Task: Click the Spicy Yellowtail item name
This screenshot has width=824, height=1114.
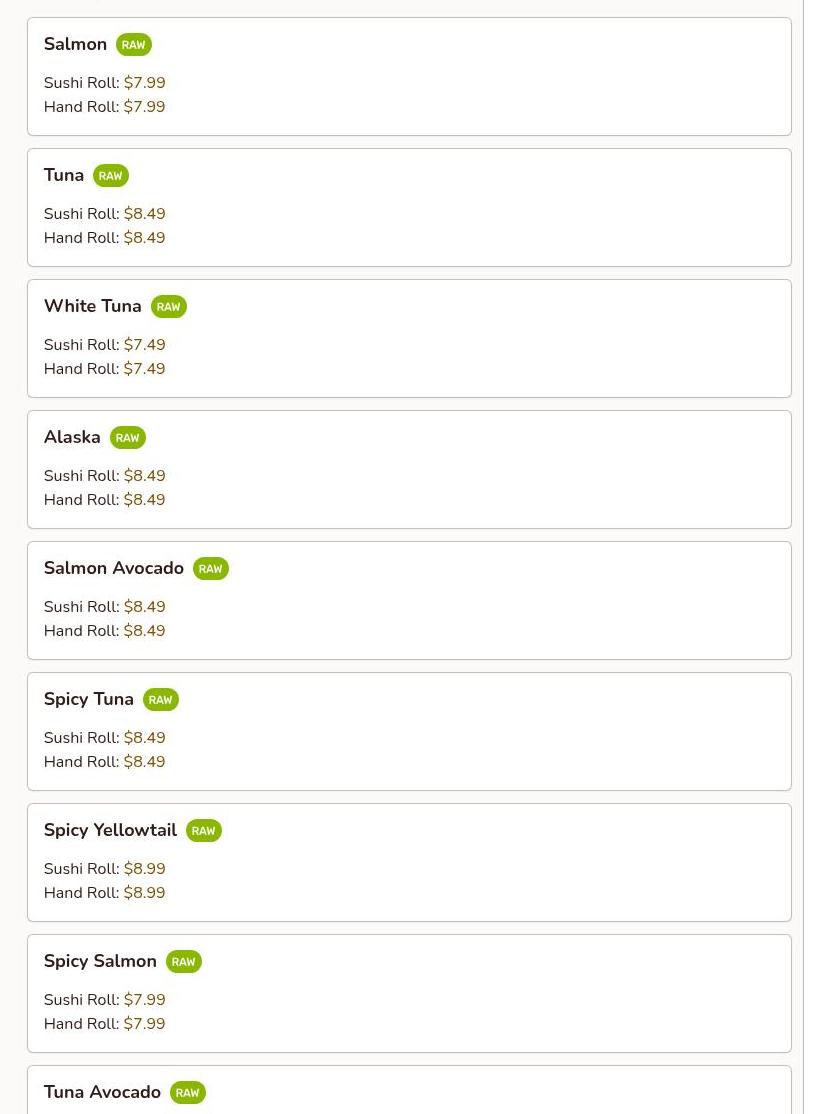Action: pyautogui.click(x=110, y=830)
